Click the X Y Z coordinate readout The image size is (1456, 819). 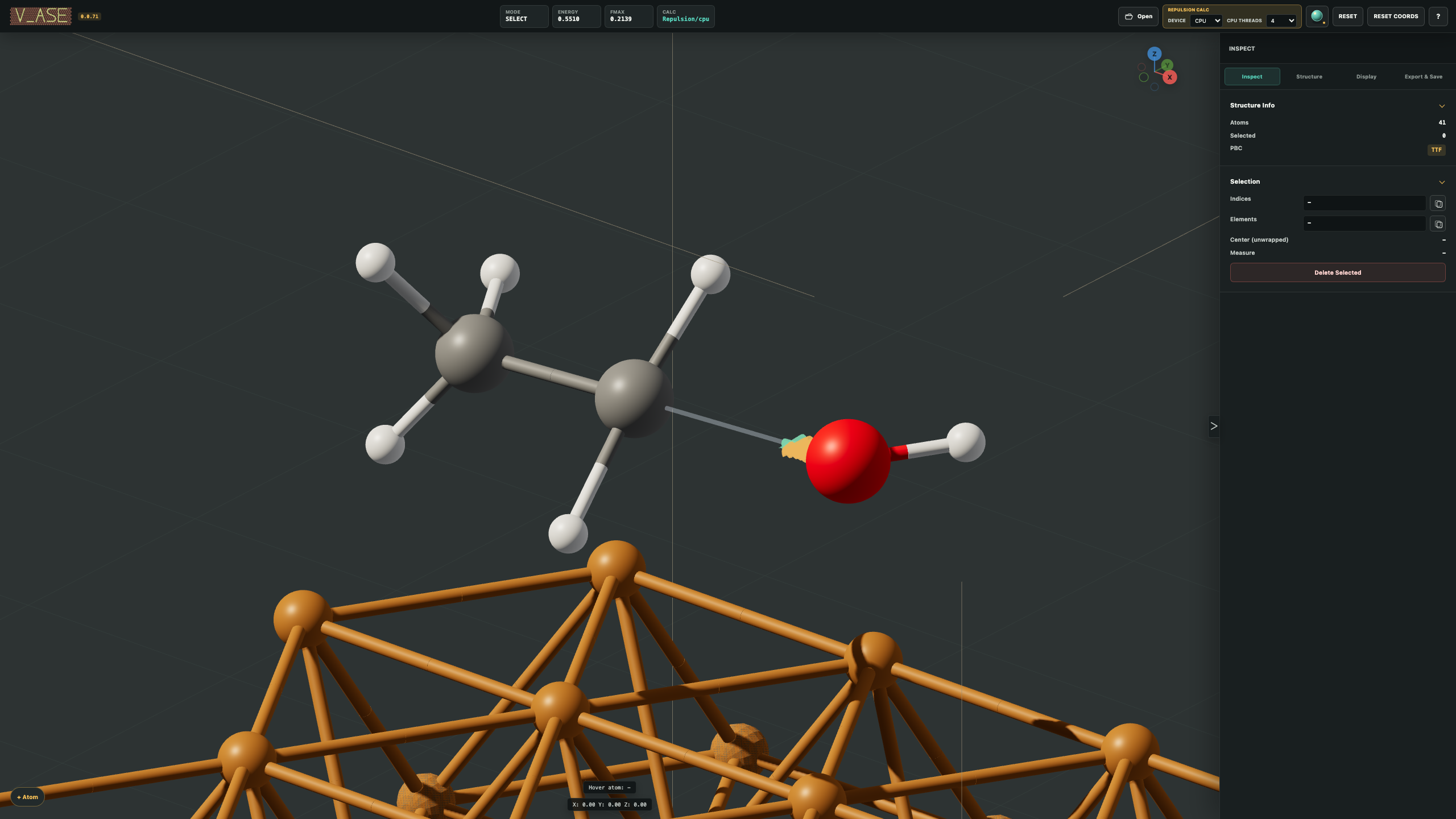[609, 805]
